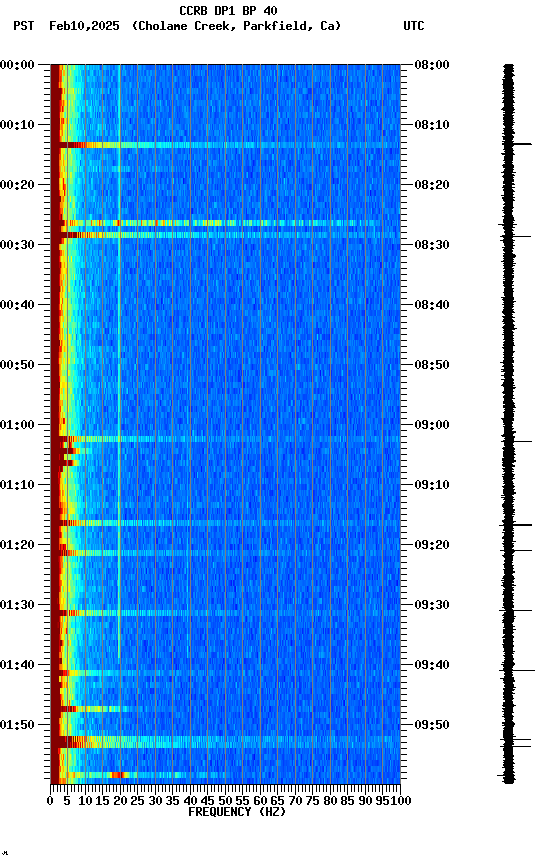Screen dimensions: 552x864
Task: Click the UTC time label "09:50"
Action: 432,725
